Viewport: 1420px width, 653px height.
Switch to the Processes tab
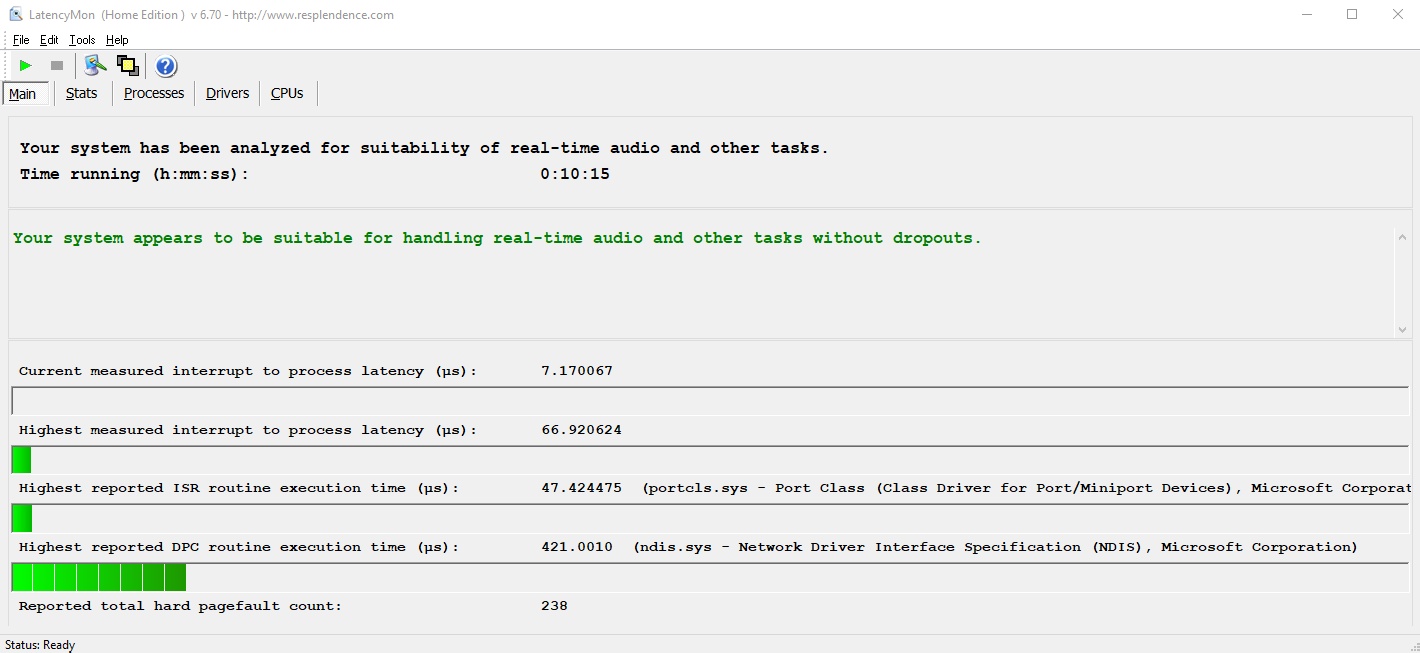click(154, 93)
